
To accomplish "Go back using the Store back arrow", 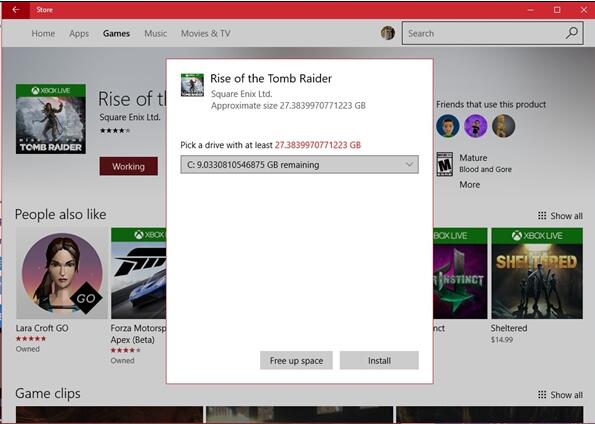I will coord(16,10).
